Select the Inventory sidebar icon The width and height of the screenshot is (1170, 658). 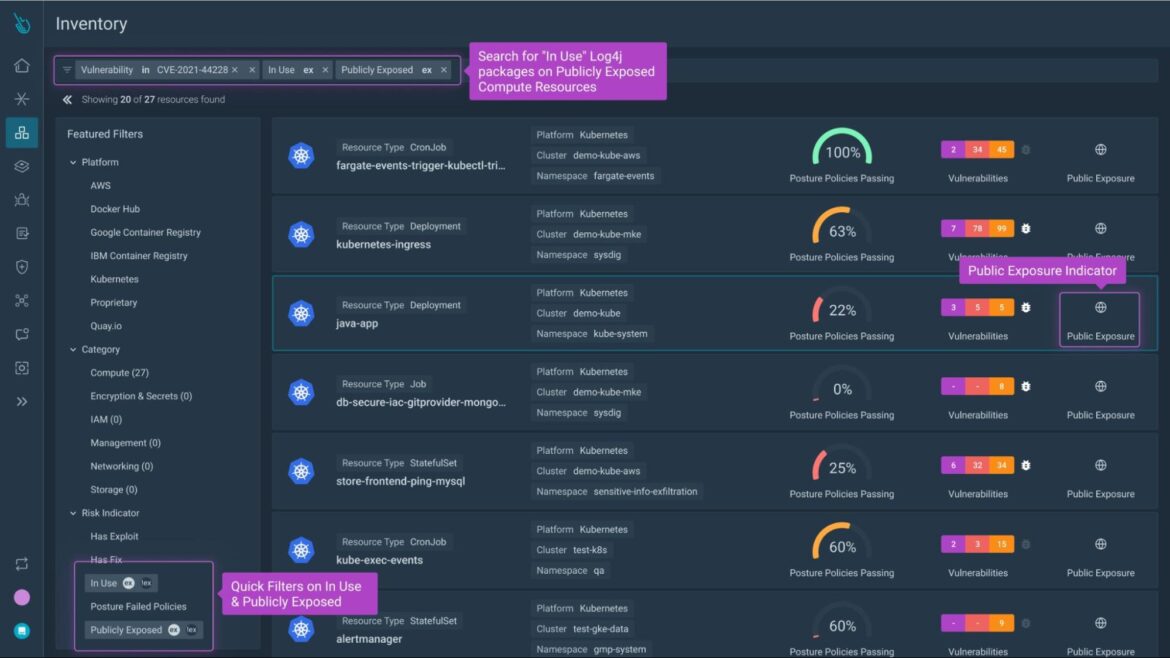click(x=22, y=132)
